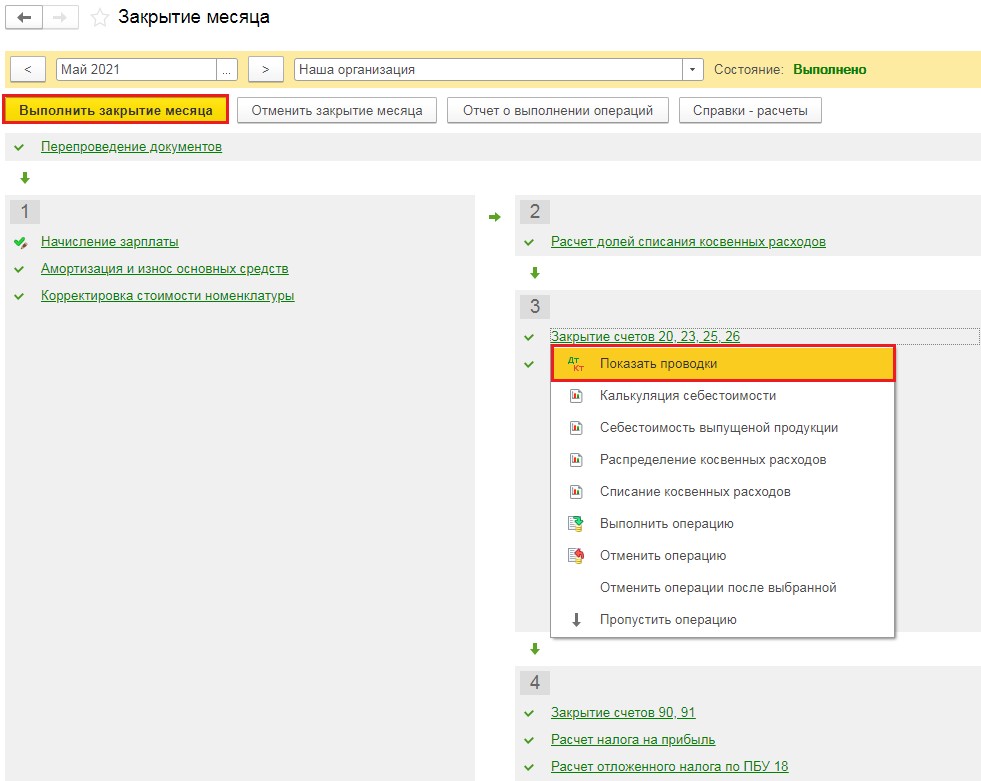Click report icon beside Калькуляция себестоимости
The width and height of the screenshot is (981, 781).
point(575,396)
